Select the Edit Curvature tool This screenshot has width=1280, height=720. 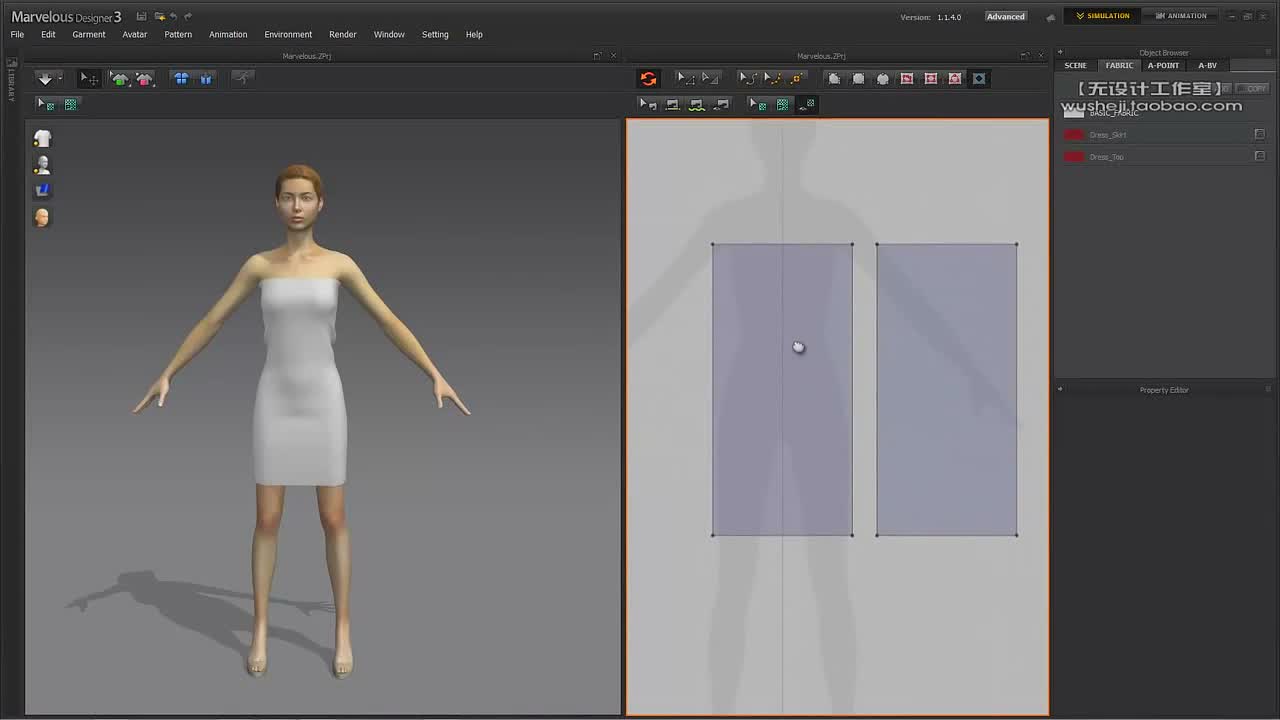747,78
